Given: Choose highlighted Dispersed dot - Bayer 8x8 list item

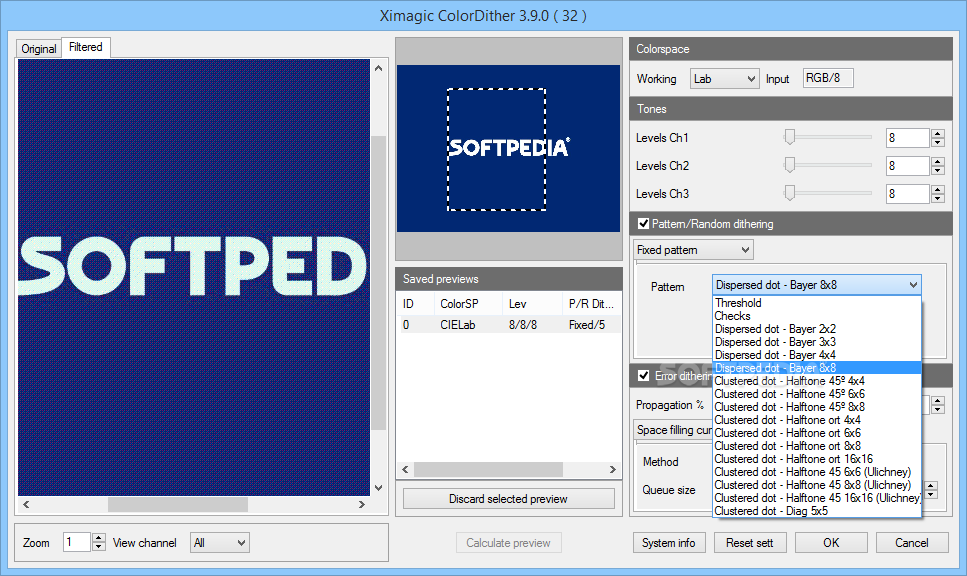Looking at the screenshot, I should pyautogui.click(x=817, y=368).
